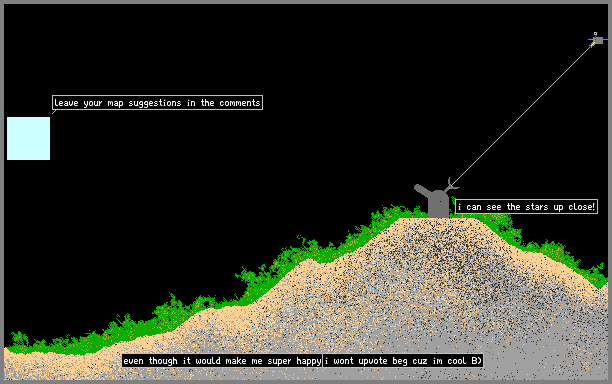Click the 'leave your map suggestions' sign
Viewport: 612px width, 384px height.
pyautogui.click(x=157, y=103)
